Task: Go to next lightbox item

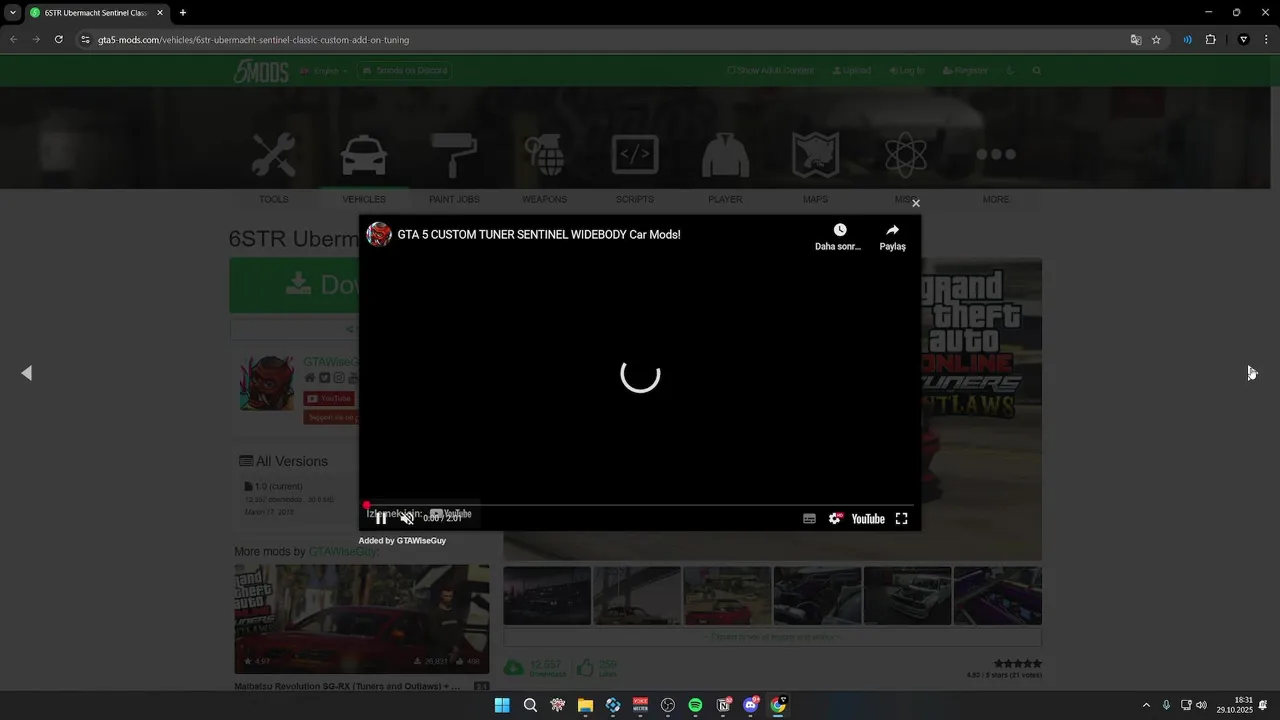Action: point(1252,373)
